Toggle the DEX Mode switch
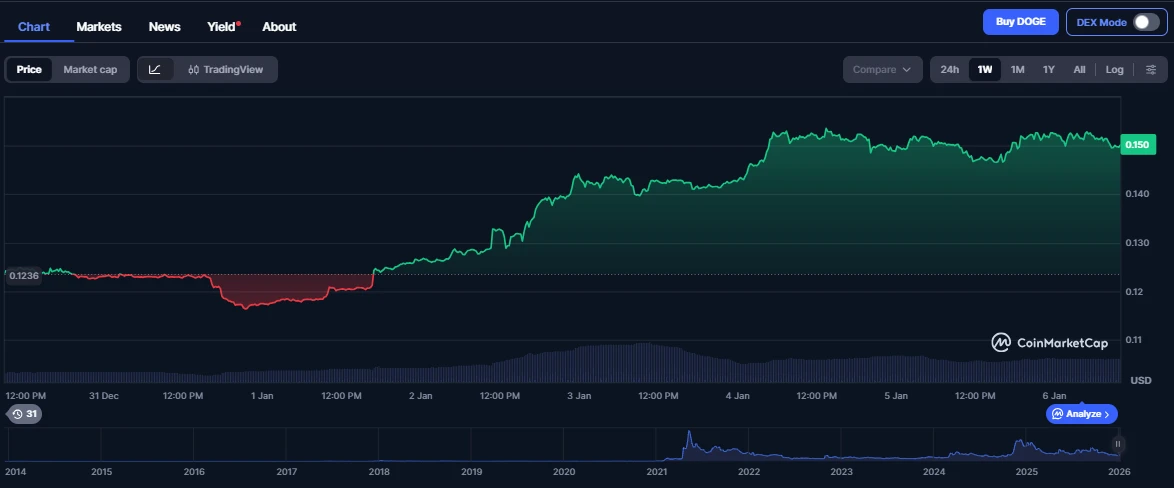The image size is (1174, 488). click(1146, 22)
